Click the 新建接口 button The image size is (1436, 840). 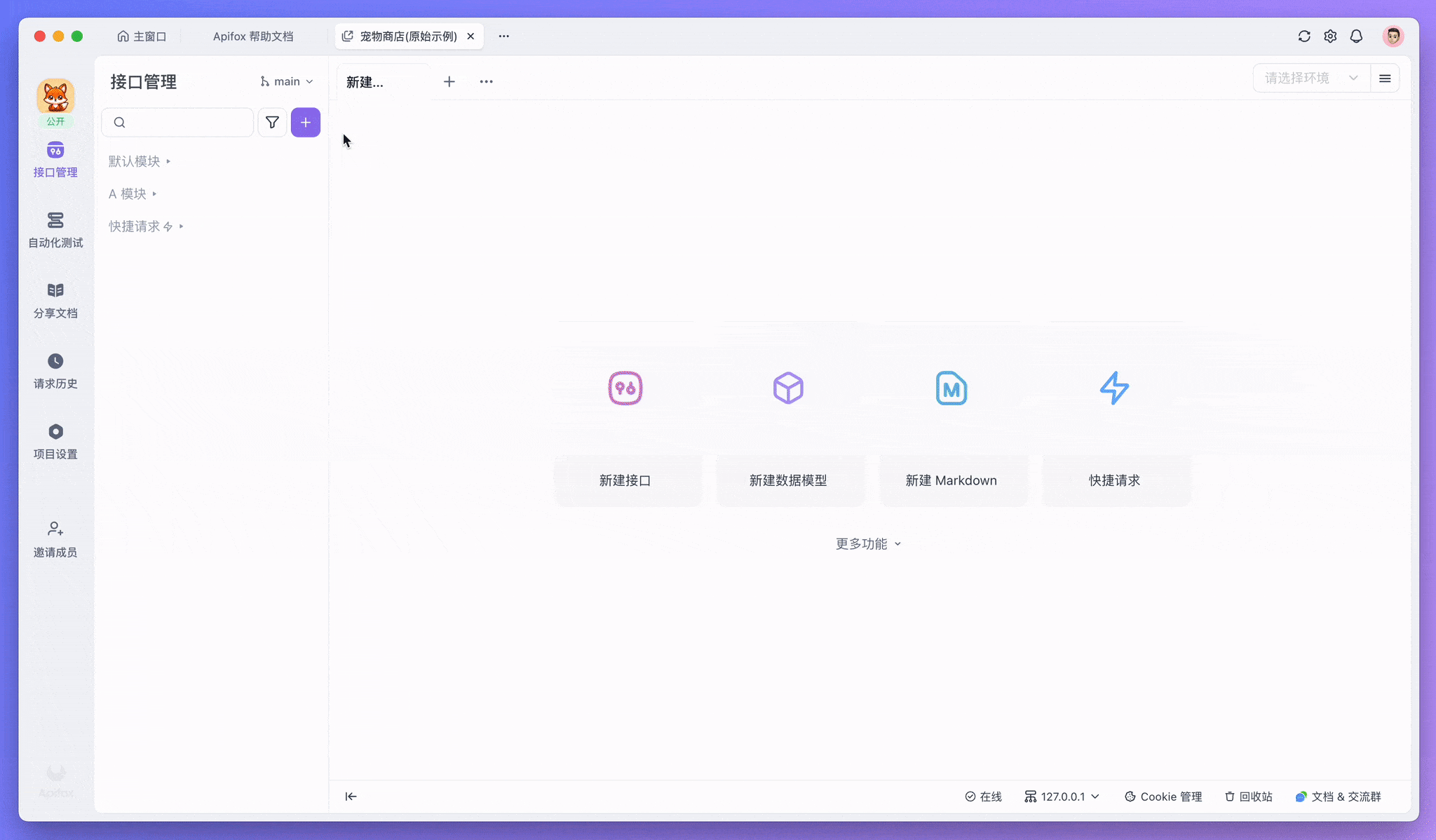coord(625,480)
